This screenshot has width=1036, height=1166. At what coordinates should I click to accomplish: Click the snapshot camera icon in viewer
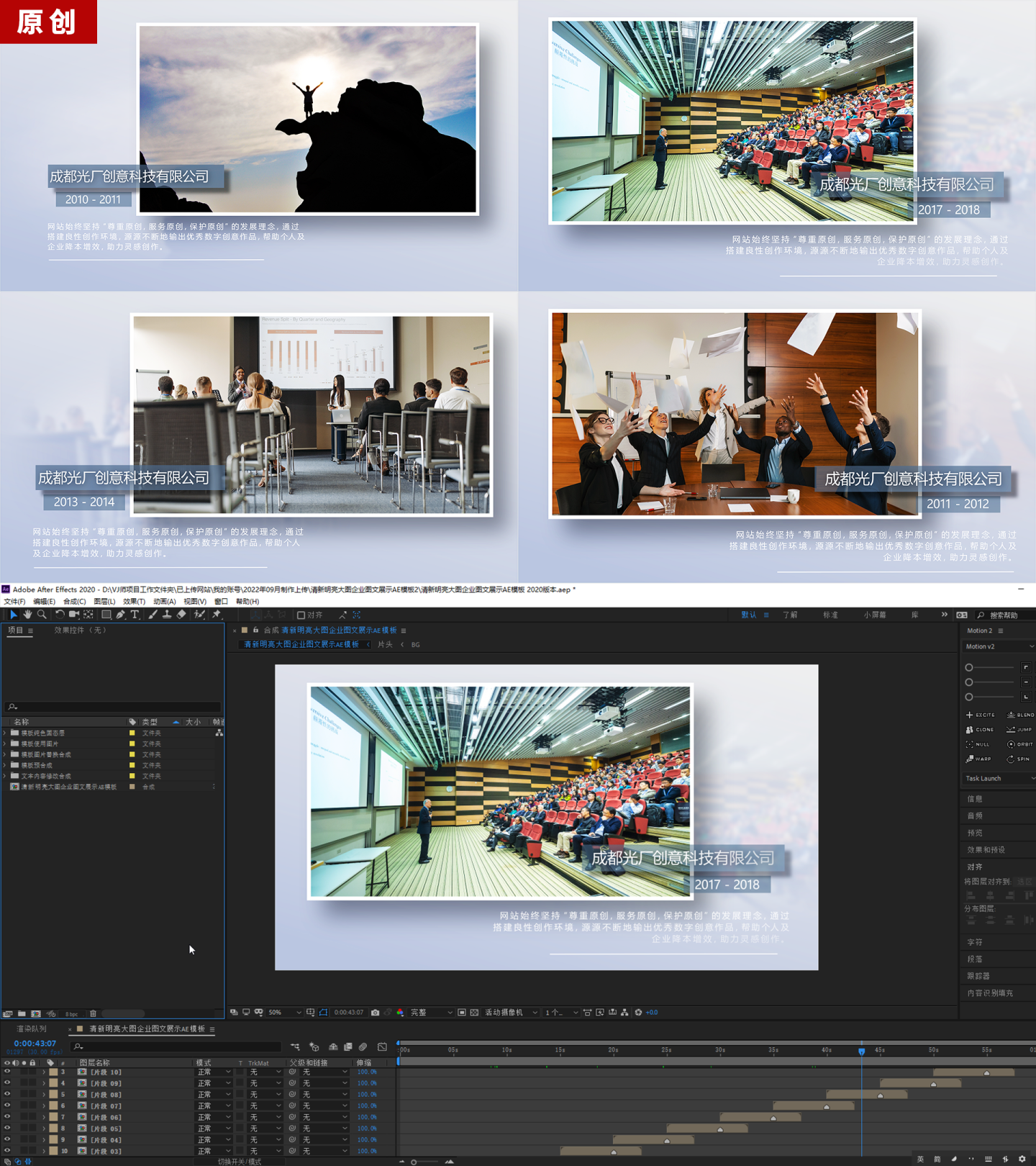click(375, 1013)
